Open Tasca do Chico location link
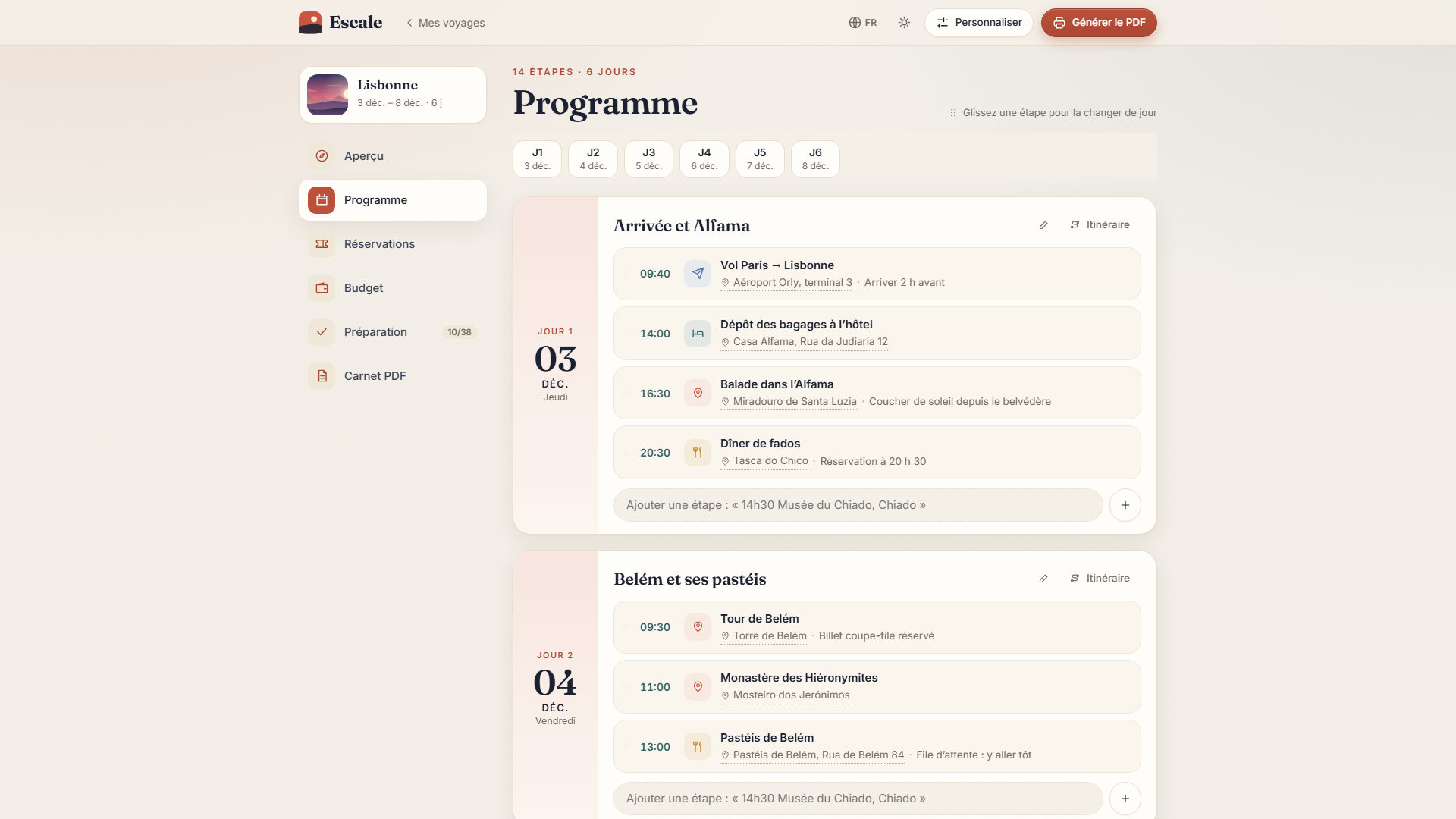Screen dimensions: 1456x819 (764, 461)
